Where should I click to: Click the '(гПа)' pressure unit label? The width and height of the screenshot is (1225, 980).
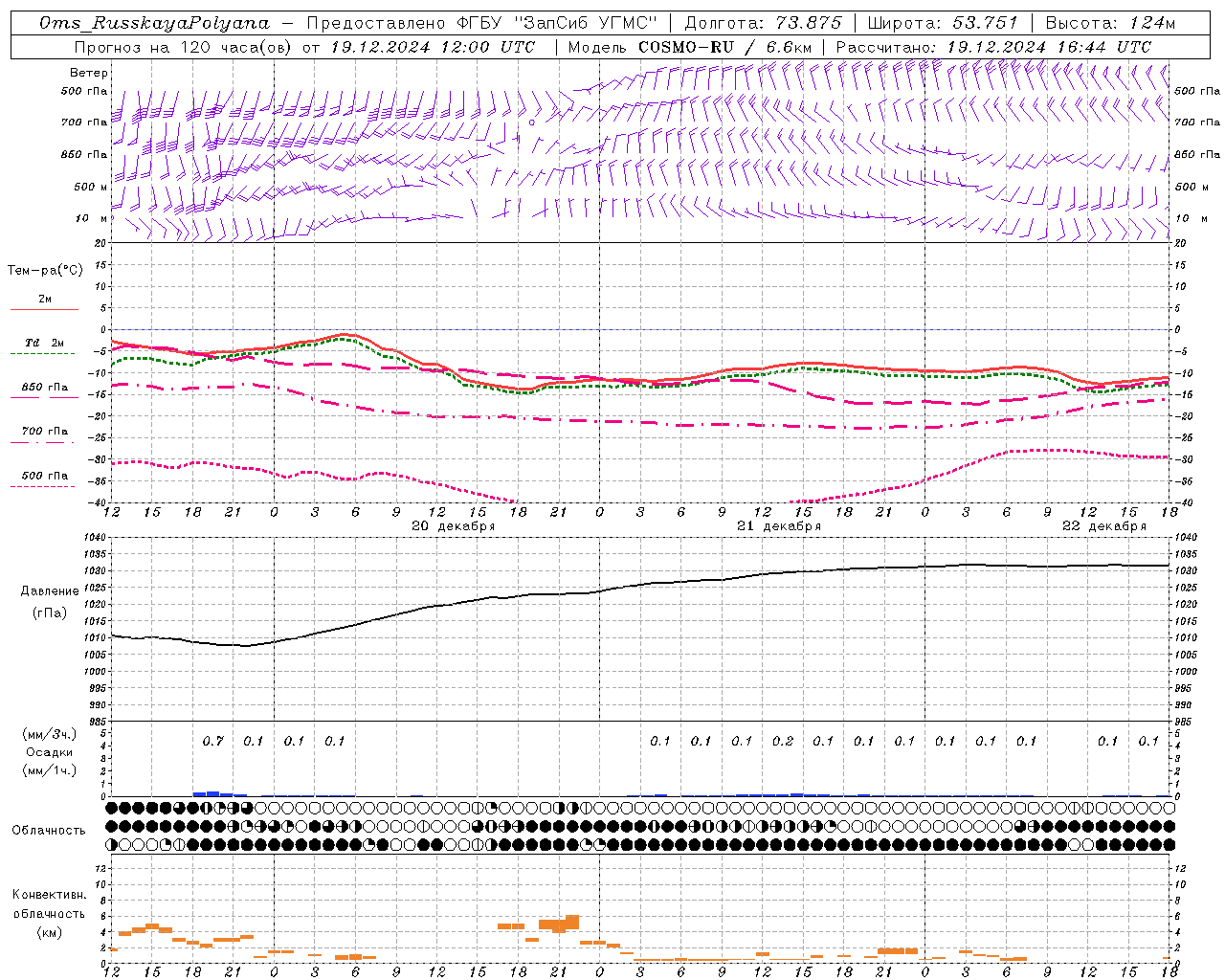49,613
